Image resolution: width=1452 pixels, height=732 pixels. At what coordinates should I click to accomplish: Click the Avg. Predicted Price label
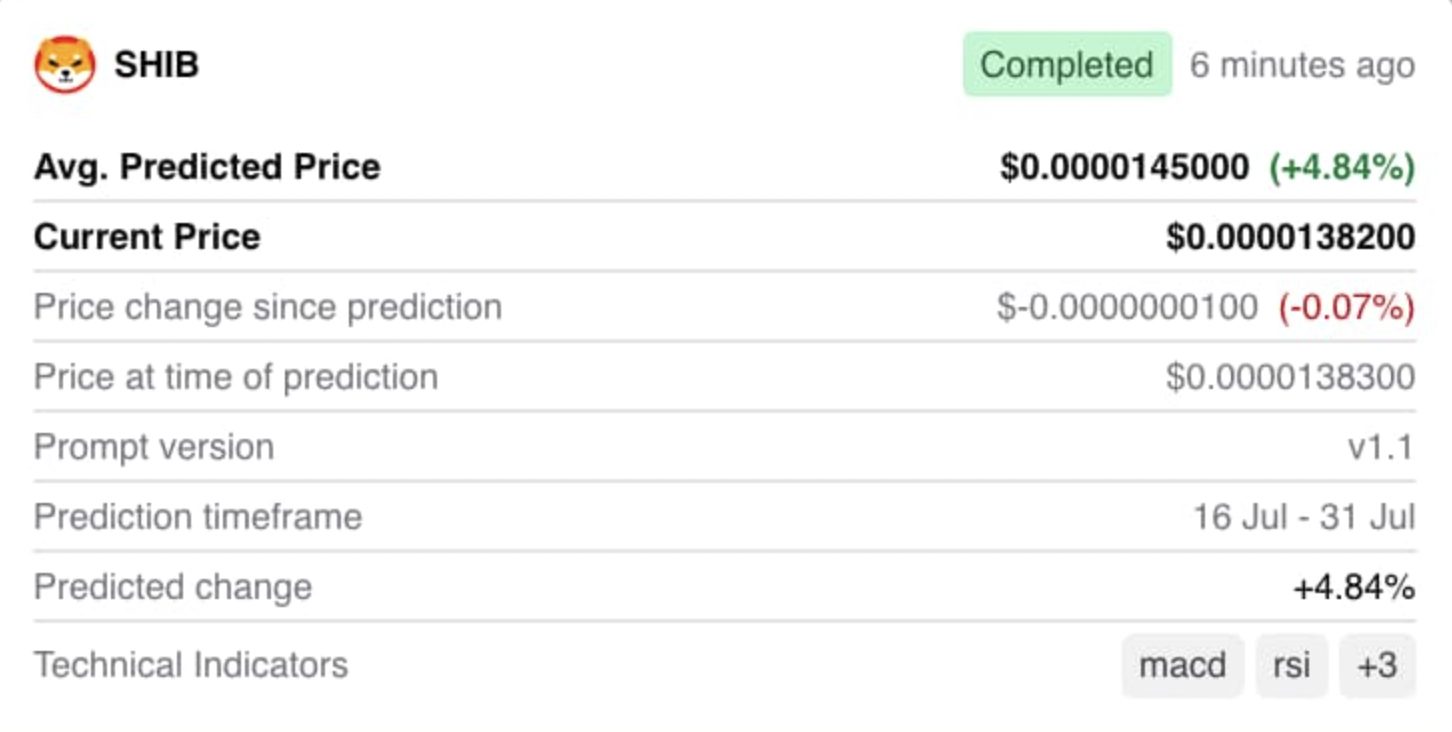tap(207, 167)
